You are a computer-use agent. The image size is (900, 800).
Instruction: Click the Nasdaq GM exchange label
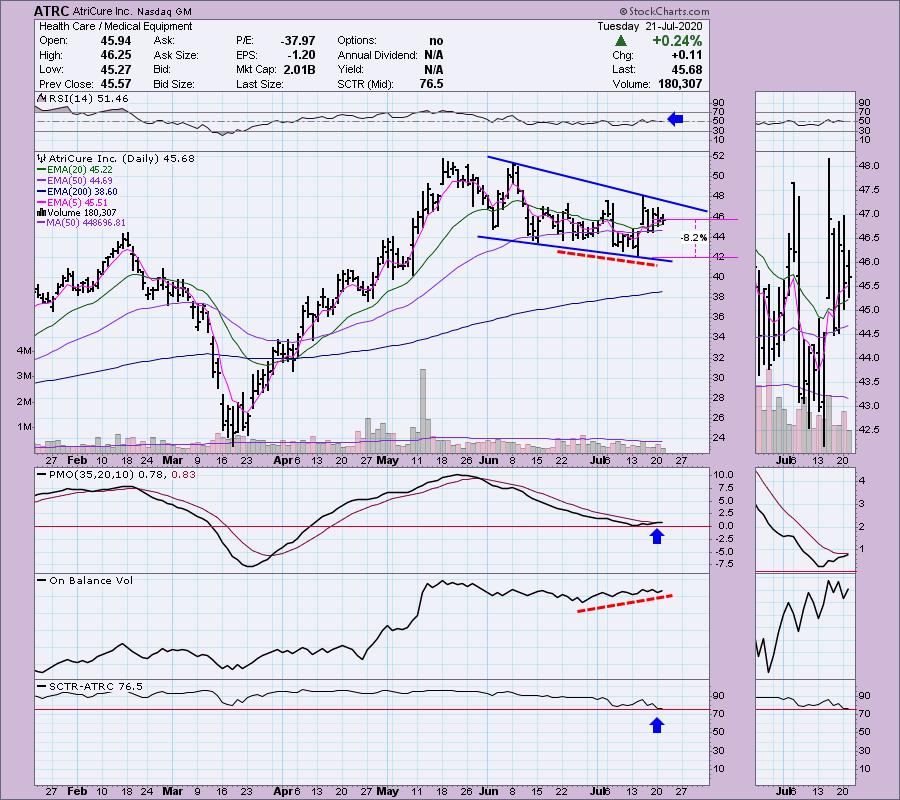[x=164, y=11]
